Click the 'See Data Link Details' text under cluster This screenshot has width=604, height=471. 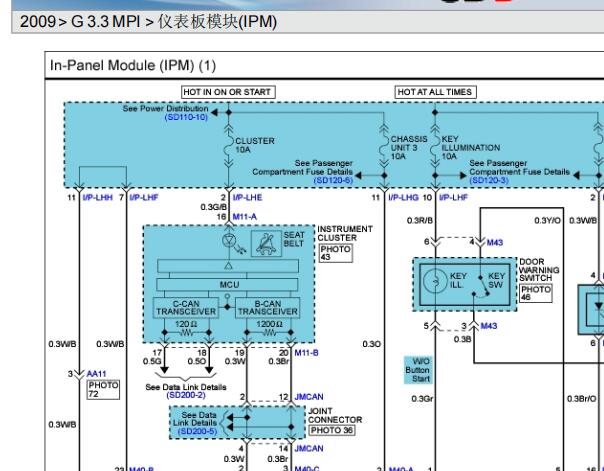pyautogui.click(x=186, y=387)
